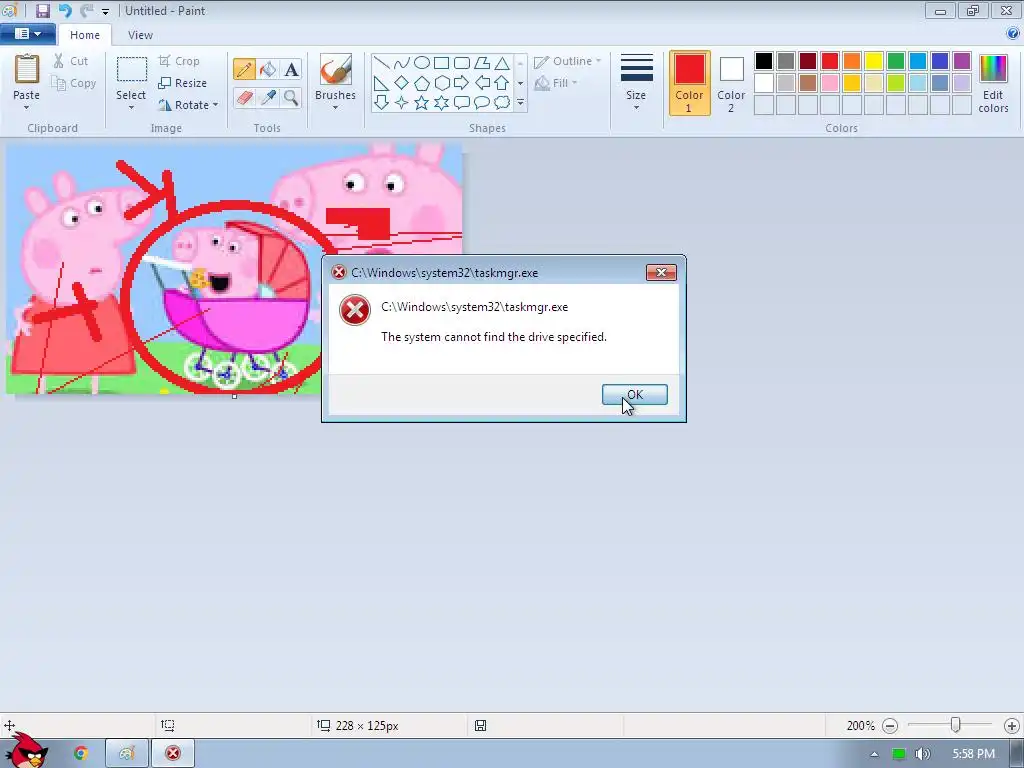Choose the Curve shape
Screen dimensions: 1024x768
[402, 63]
